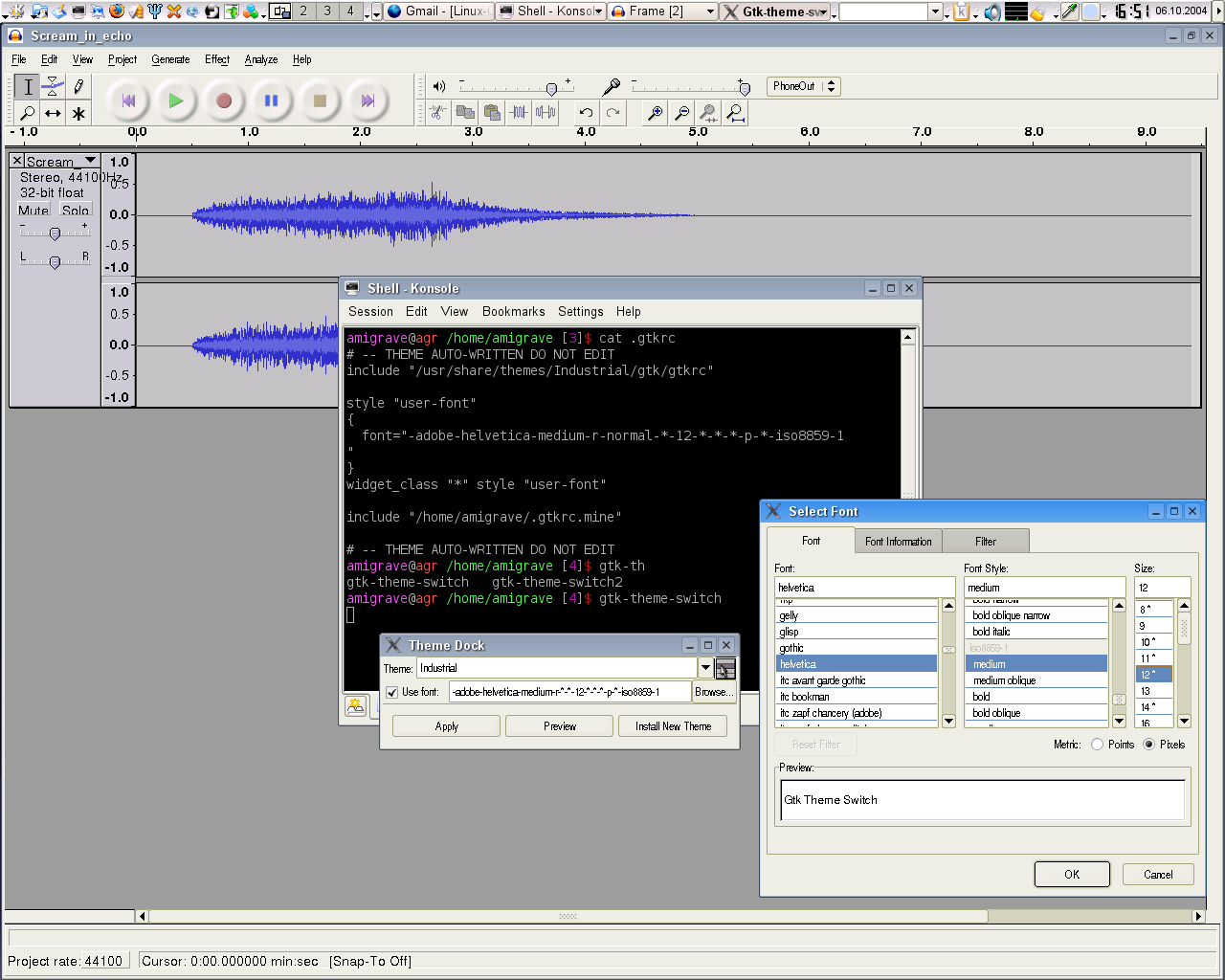This screenshot has height=980, width=1225.
Task: Open Audacity Analyze menu
Action: click(x=261, y=59)
